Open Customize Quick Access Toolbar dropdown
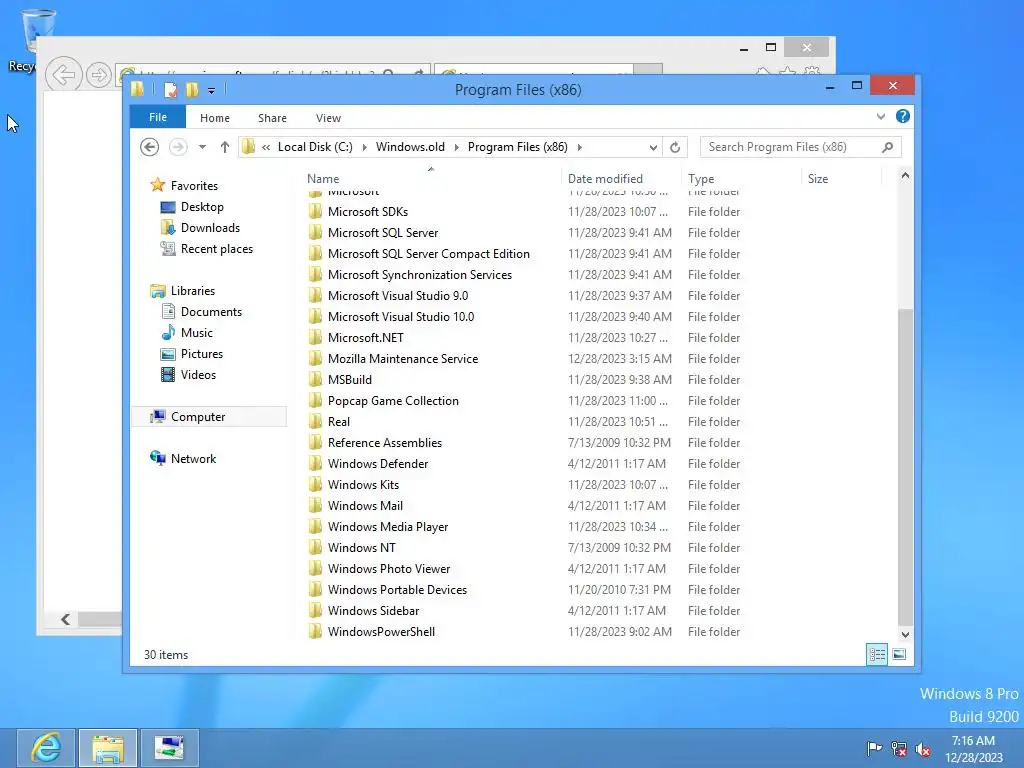The image size is (1024, 768). click(212, 91)
